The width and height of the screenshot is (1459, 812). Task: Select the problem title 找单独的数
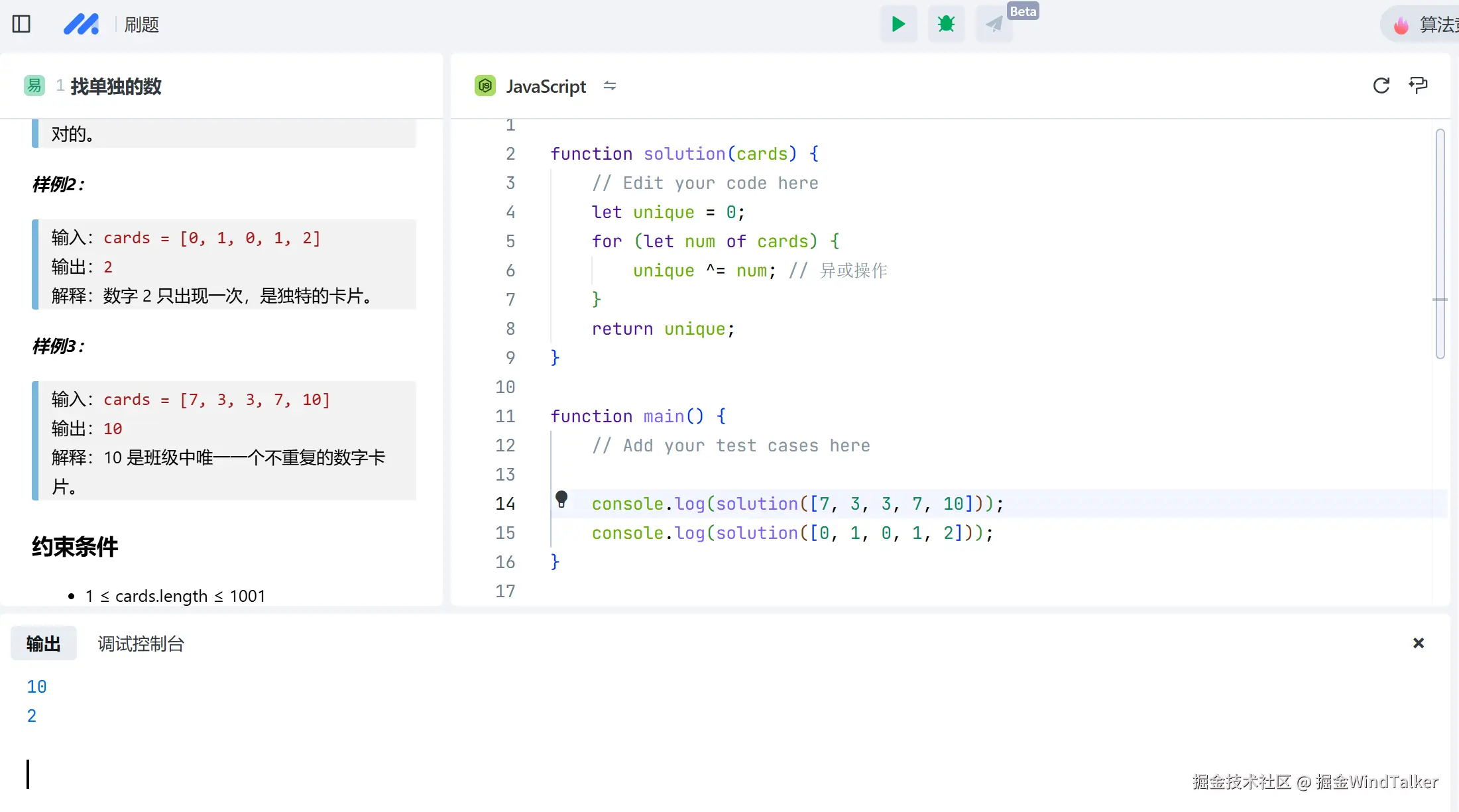116,86
